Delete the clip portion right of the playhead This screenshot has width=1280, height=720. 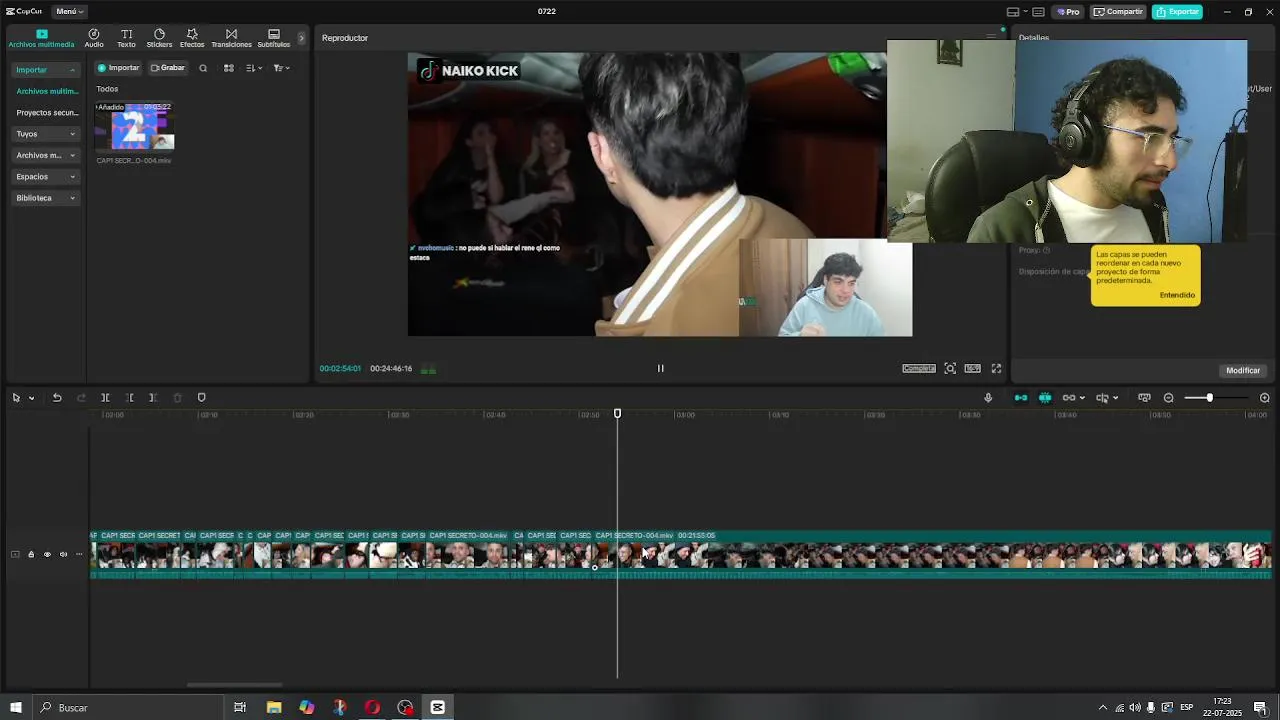pos(153,398)
